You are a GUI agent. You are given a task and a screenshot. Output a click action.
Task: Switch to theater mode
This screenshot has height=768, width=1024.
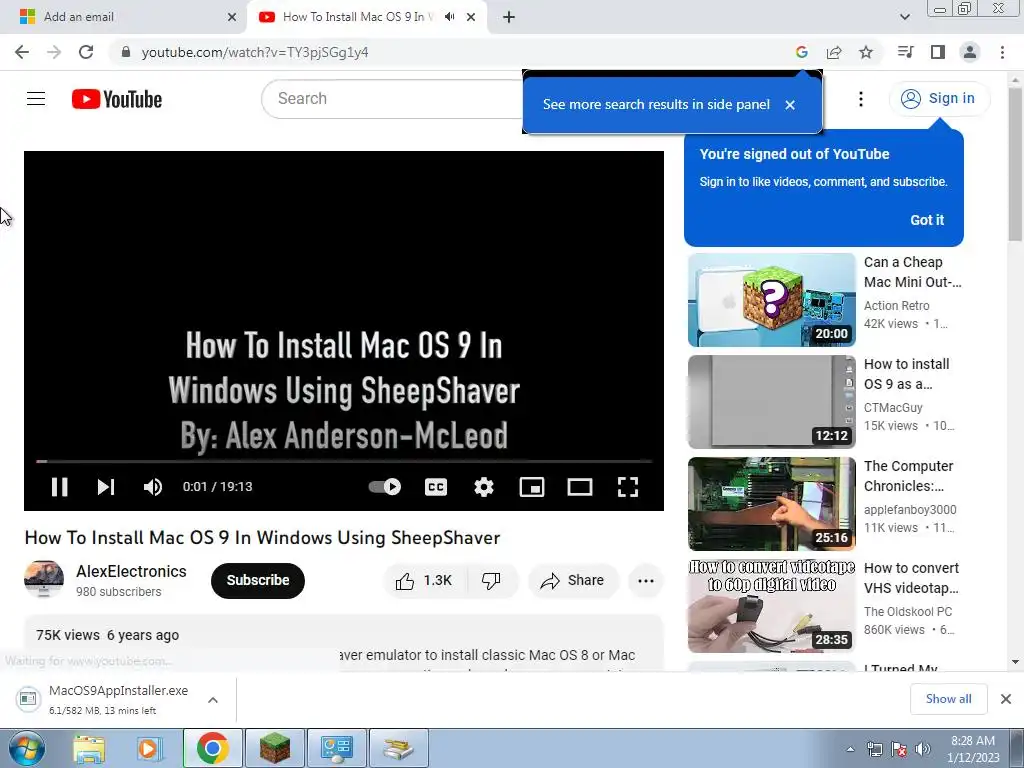580,487
